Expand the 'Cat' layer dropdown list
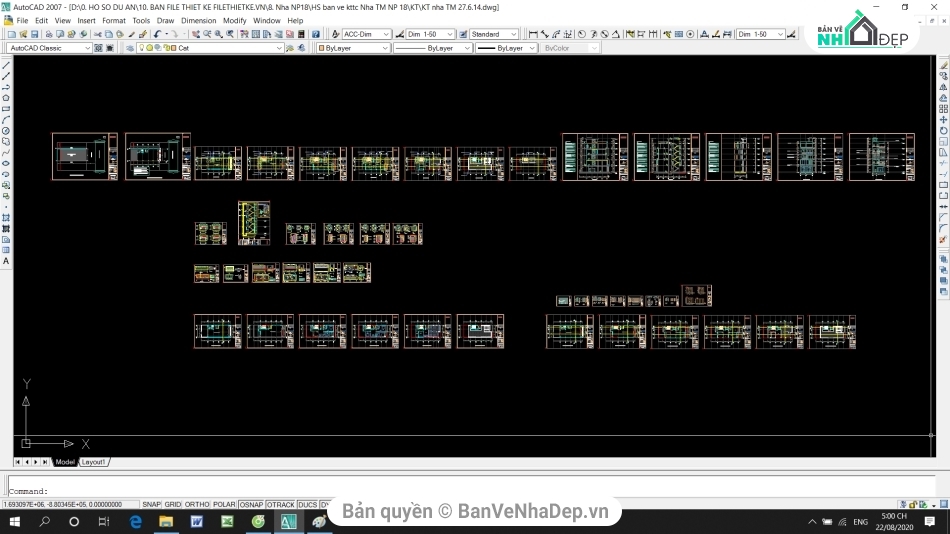 (x=279, y=48)
